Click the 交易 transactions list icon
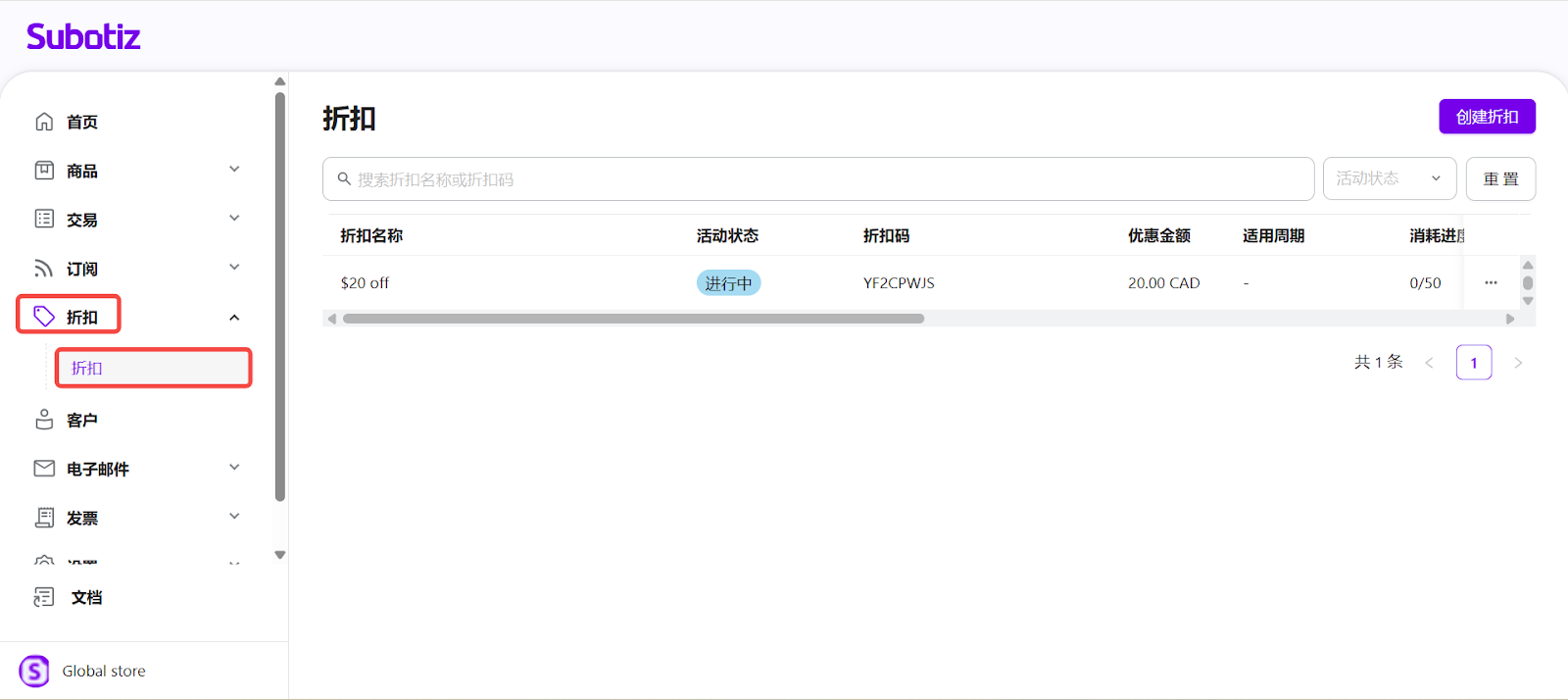The image size is (1568, 700). pyautogui.click(x=44, y=219)
